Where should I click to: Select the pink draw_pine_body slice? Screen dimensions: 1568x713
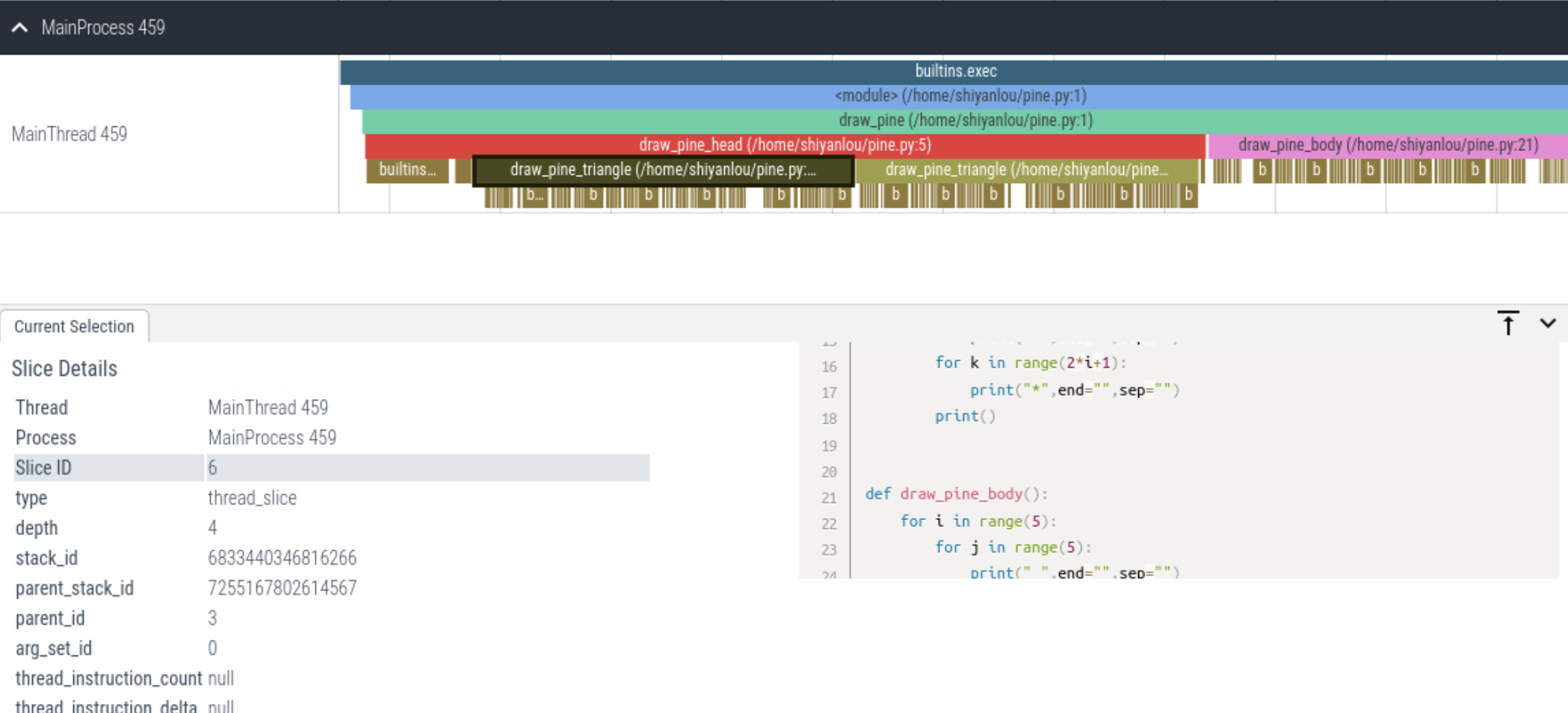coord(1388,146)
